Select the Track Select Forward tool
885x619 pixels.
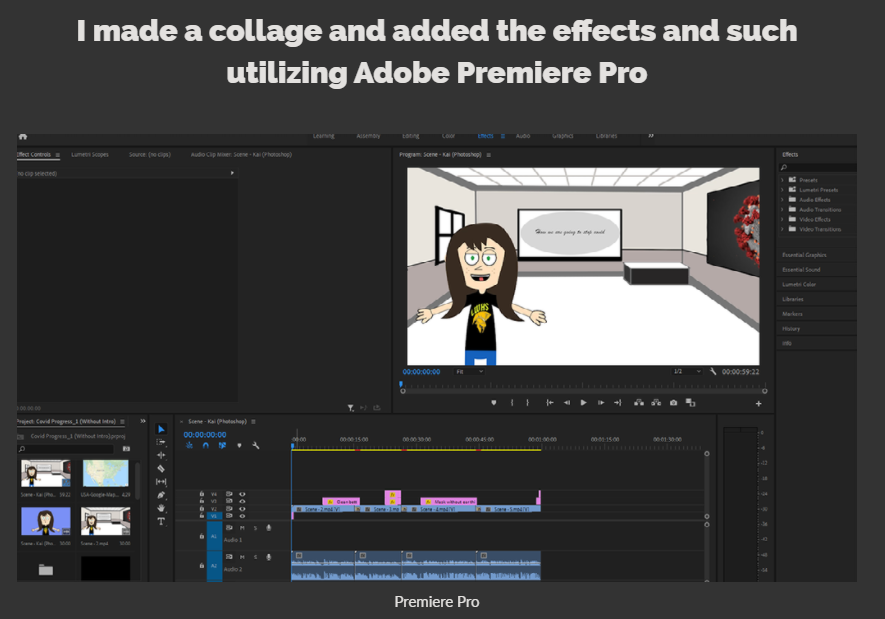[x=161, y=442]
